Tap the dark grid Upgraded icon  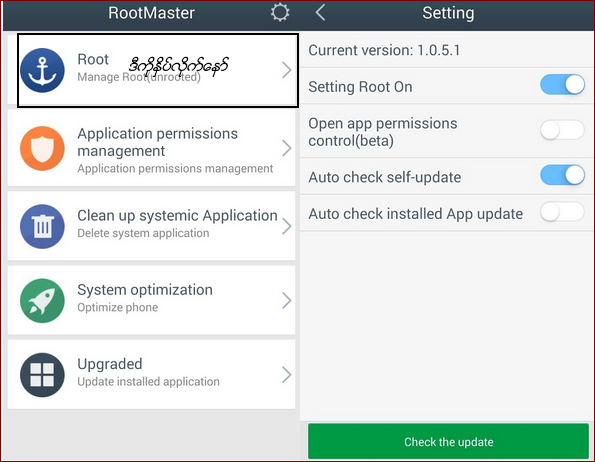click(x=42, y=375)
